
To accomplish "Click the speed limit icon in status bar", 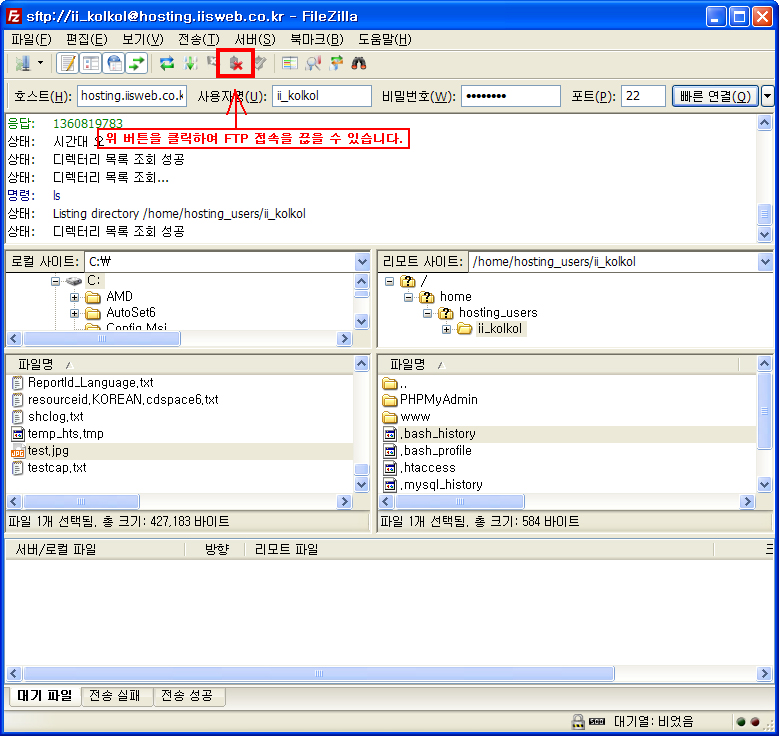I will pos(597,721).
